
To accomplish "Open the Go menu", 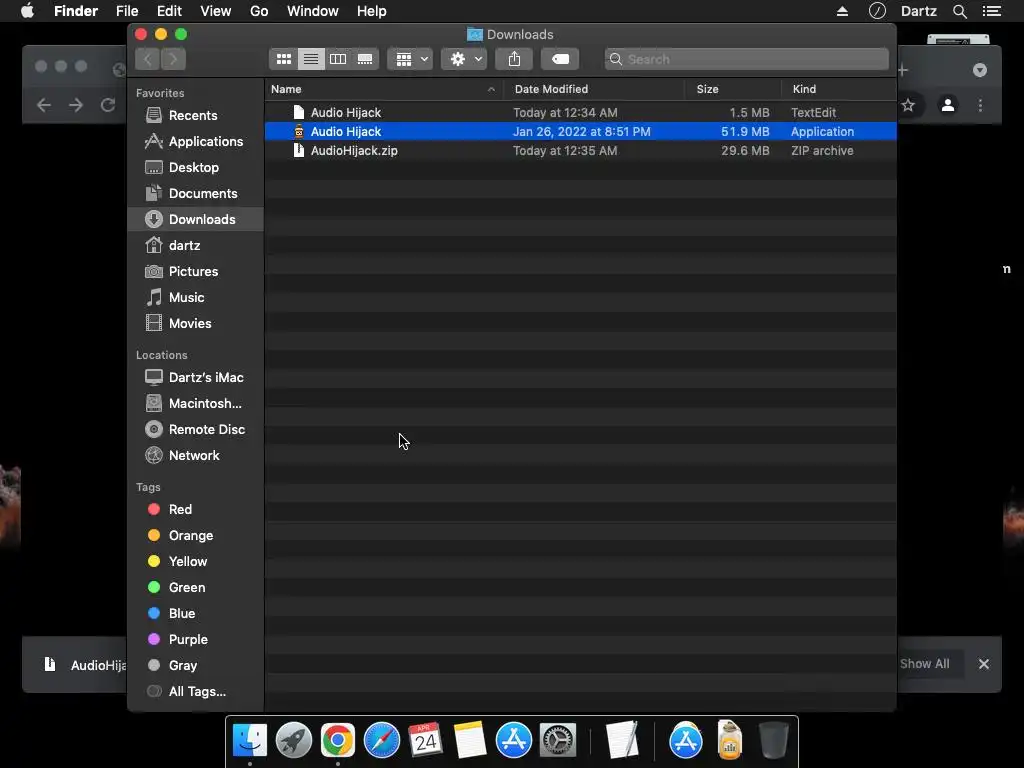I will [x=259, y=11].
